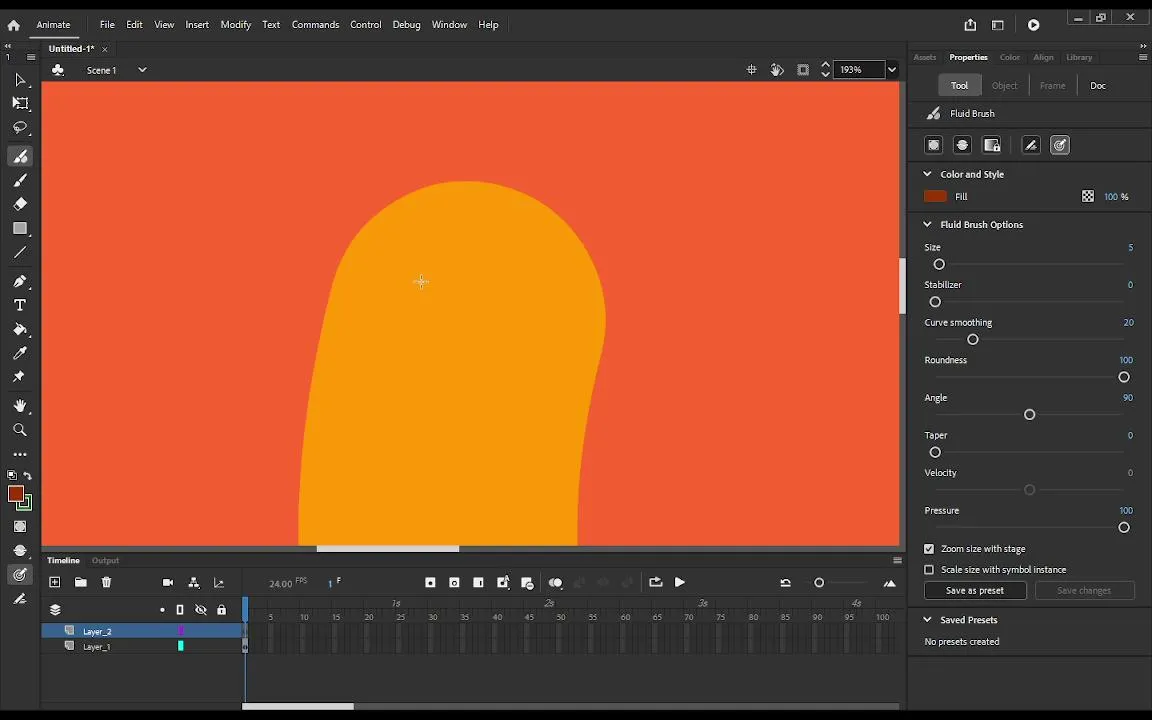Viewport: 1152px width, 720px height.
Task: Open the Timeline panel options menu
Action: [897, 561]
